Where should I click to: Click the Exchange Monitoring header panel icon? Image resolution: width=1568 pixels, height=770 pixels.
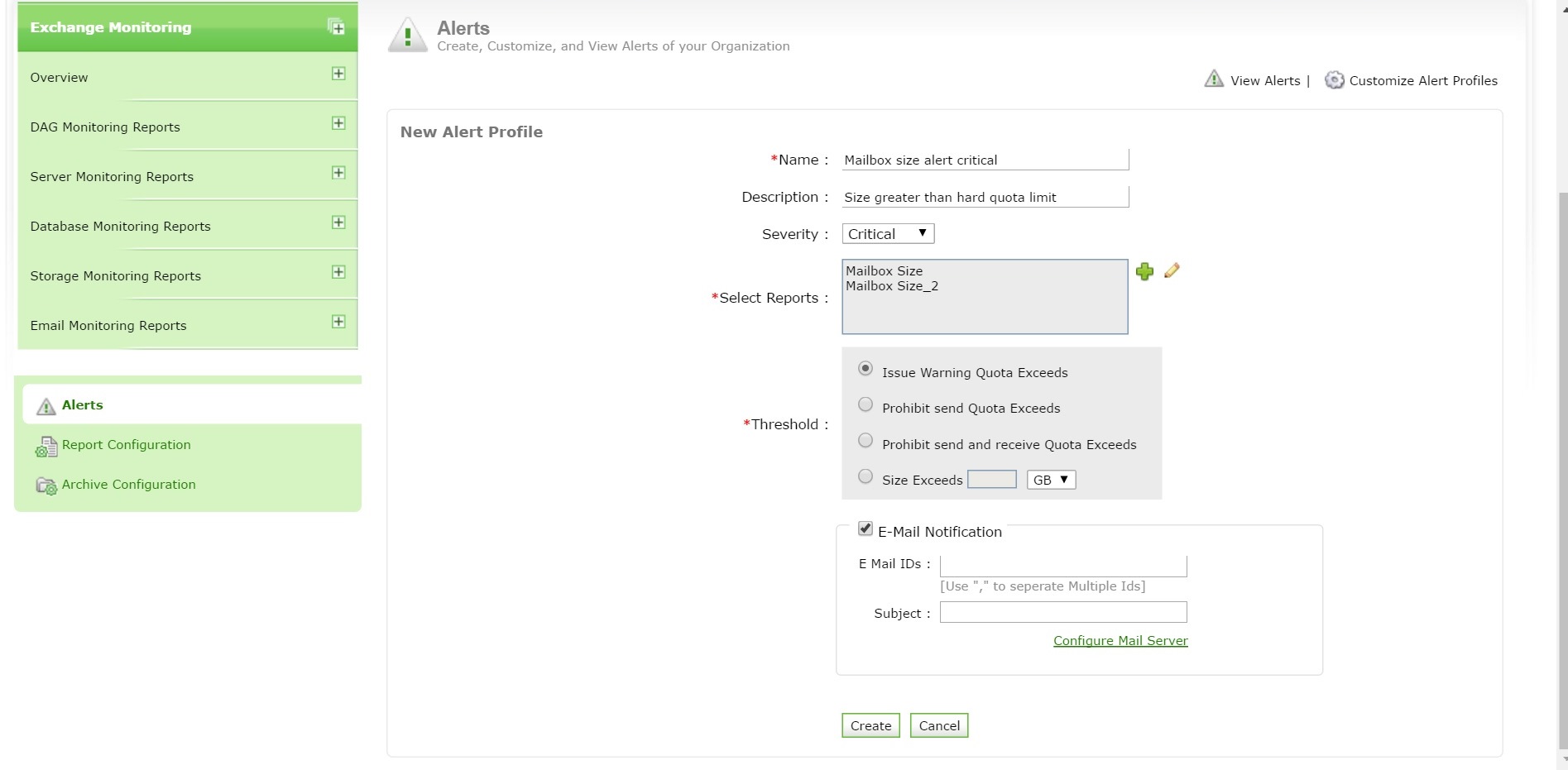[x=336, y=26]
